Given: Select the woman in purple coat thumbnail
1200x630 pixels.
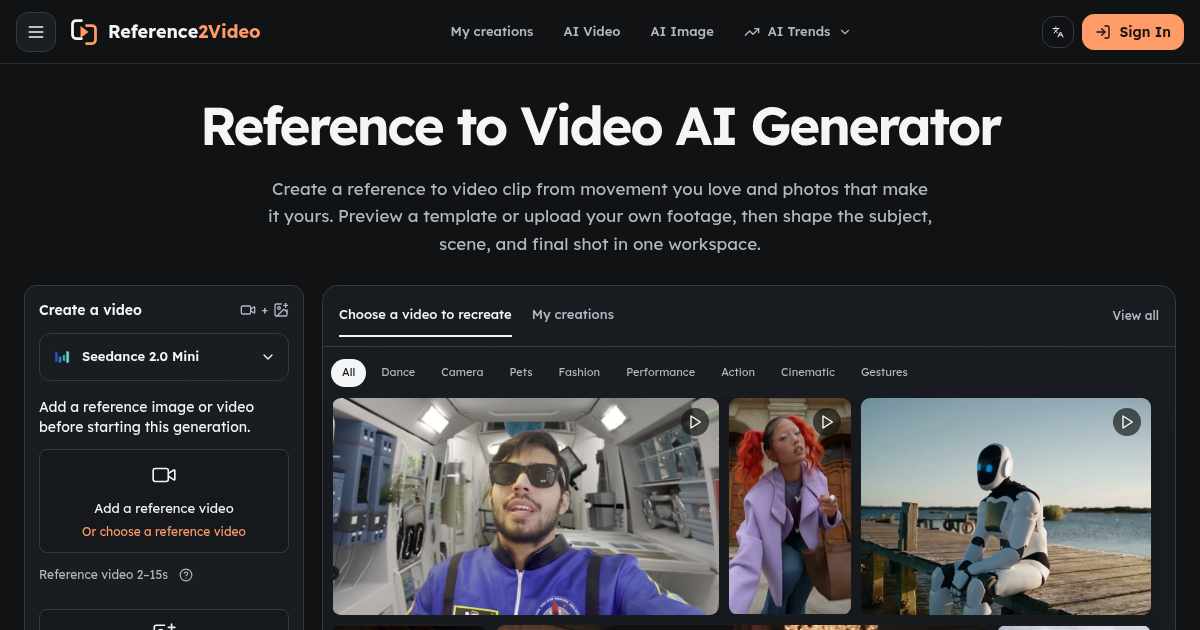Looking at the screenshot, I should [790, 506].
